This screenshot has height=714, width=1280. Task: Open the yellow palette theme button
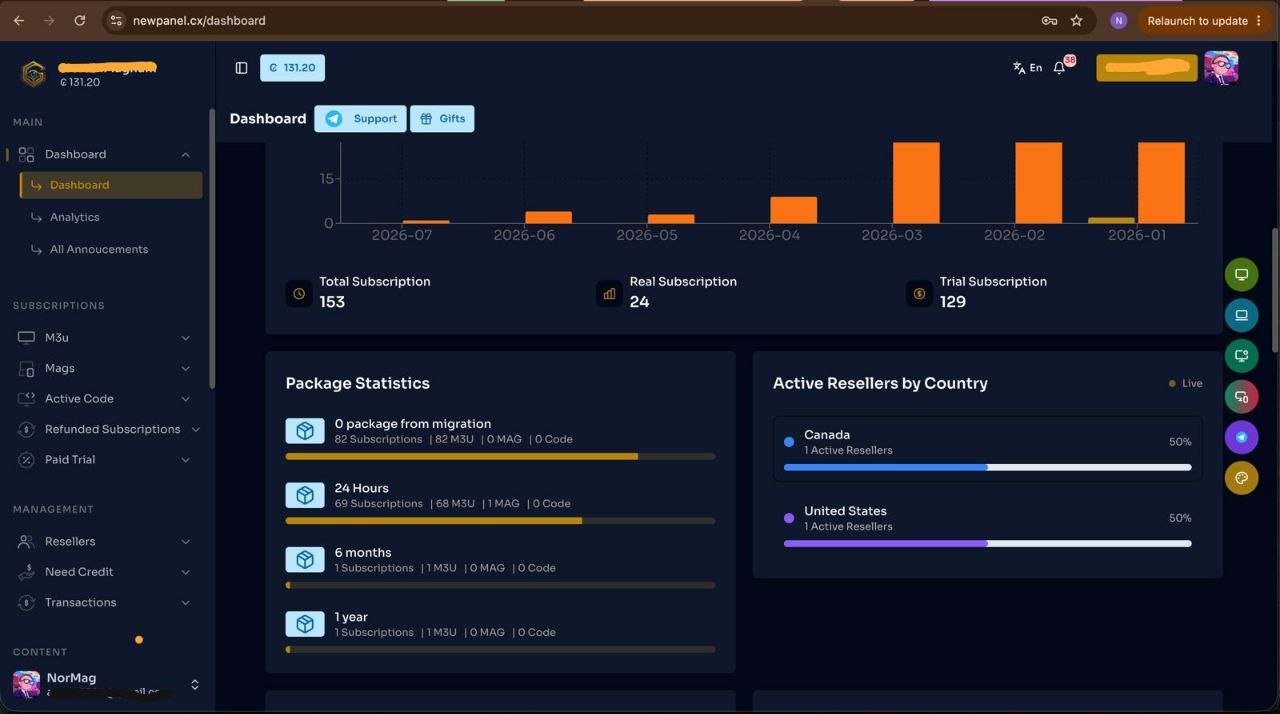coord(1241,478)
